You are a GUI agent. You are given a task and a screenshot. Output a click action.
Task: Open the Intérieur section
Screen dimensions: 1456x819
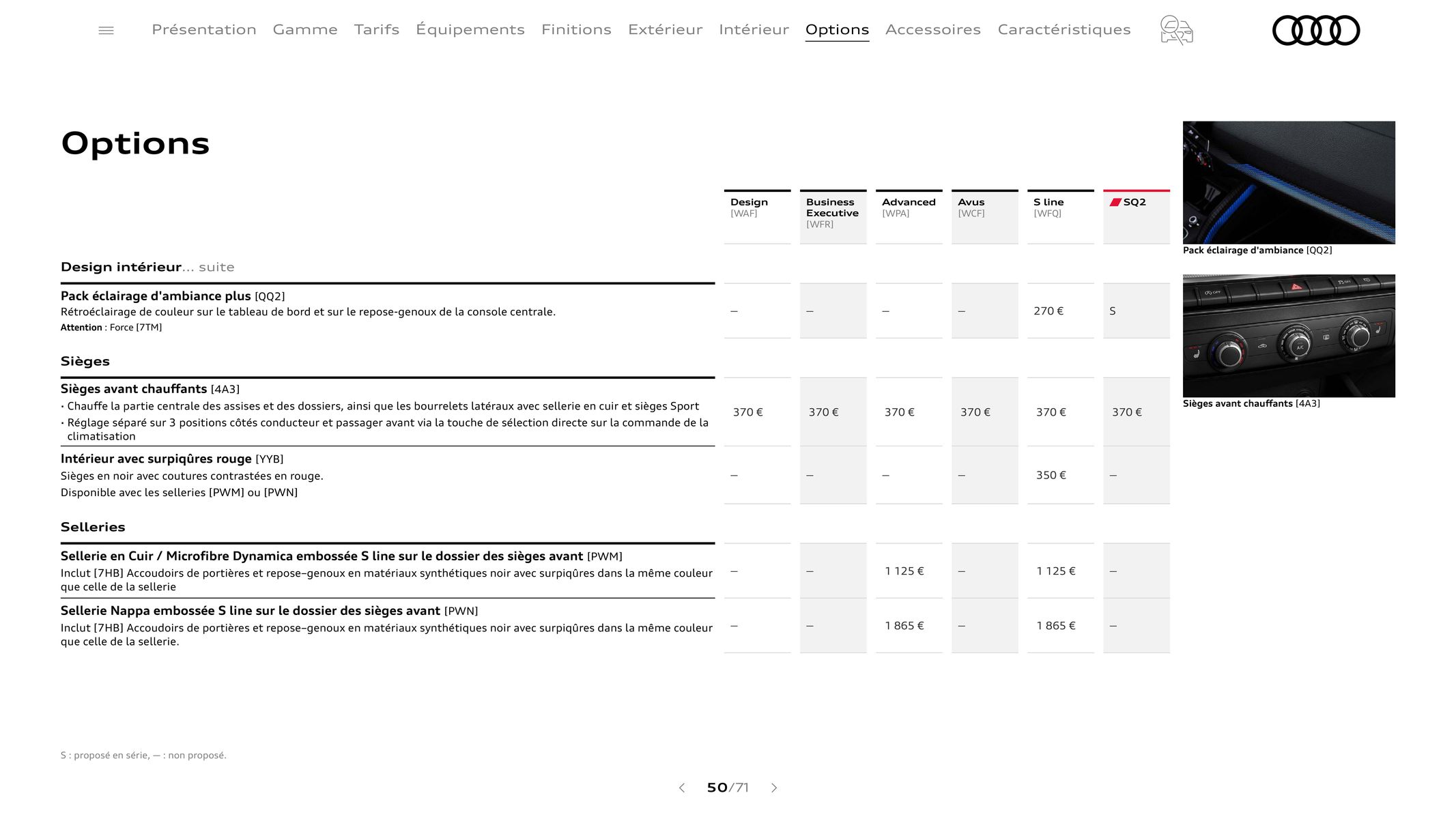tap(754, 30)
